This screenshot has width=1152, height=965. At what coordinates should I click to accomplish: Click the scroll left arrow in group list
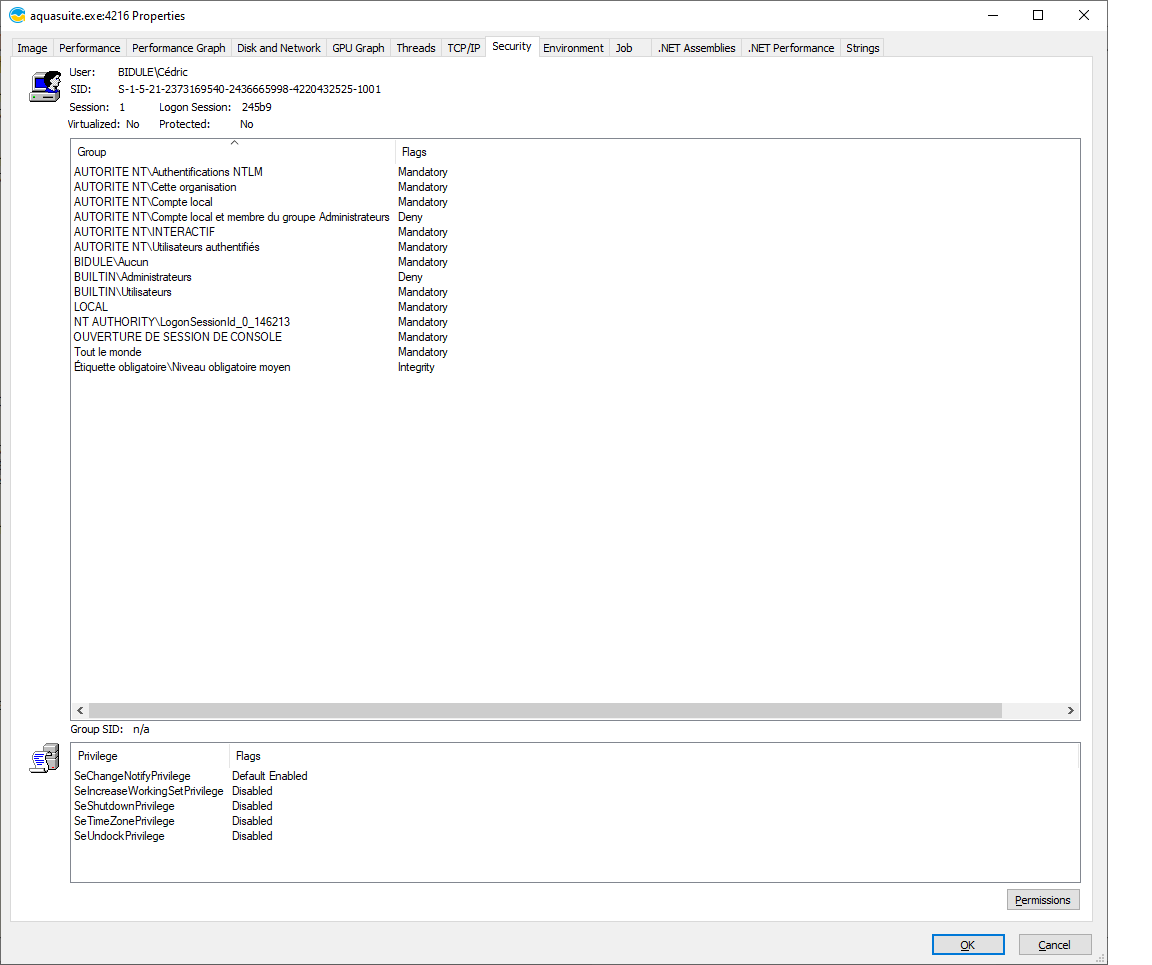point(80,710)
